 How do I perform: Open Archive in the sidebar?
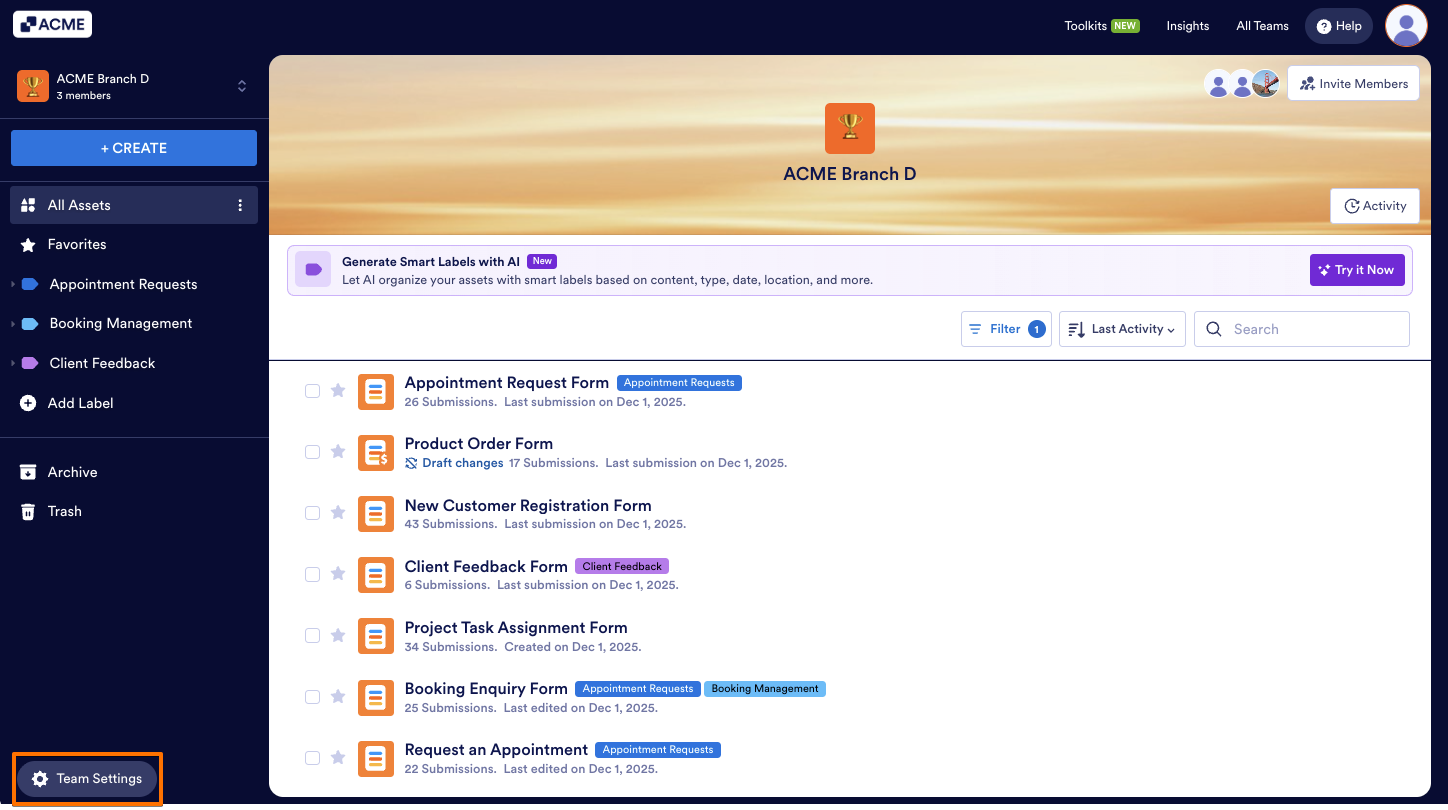pos(134,472)
